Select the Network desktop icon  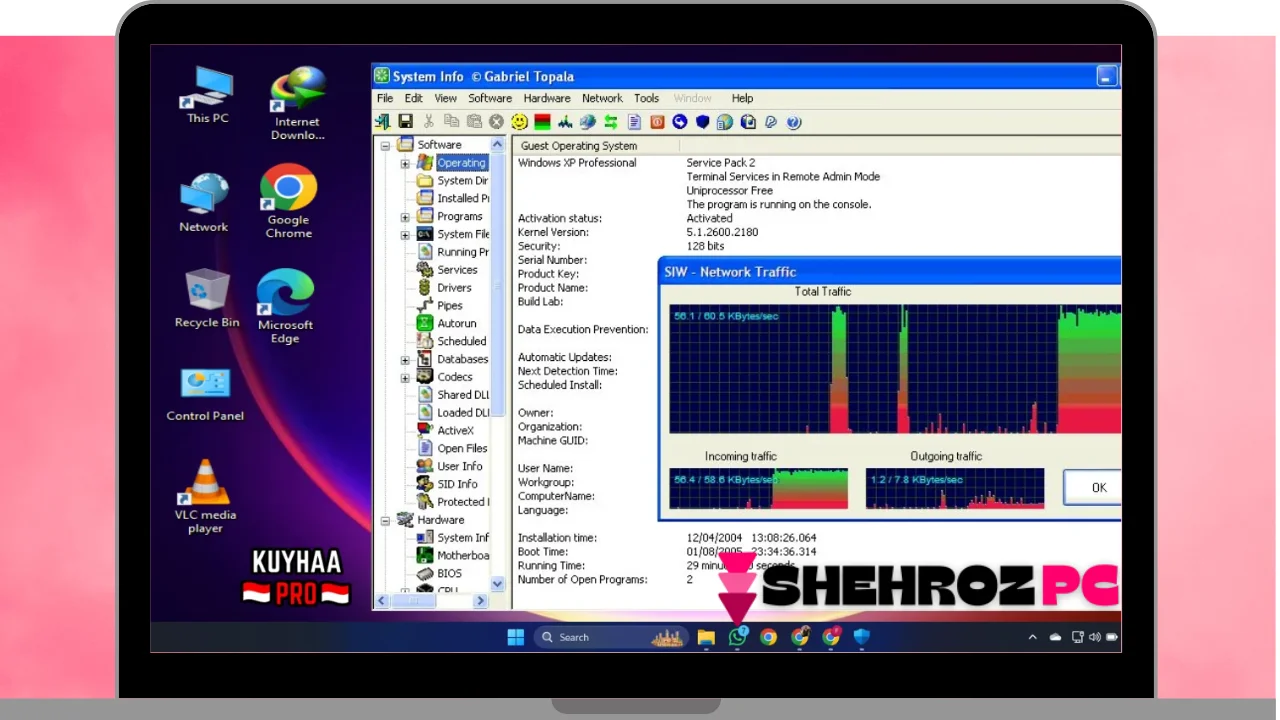pos(204,203)
